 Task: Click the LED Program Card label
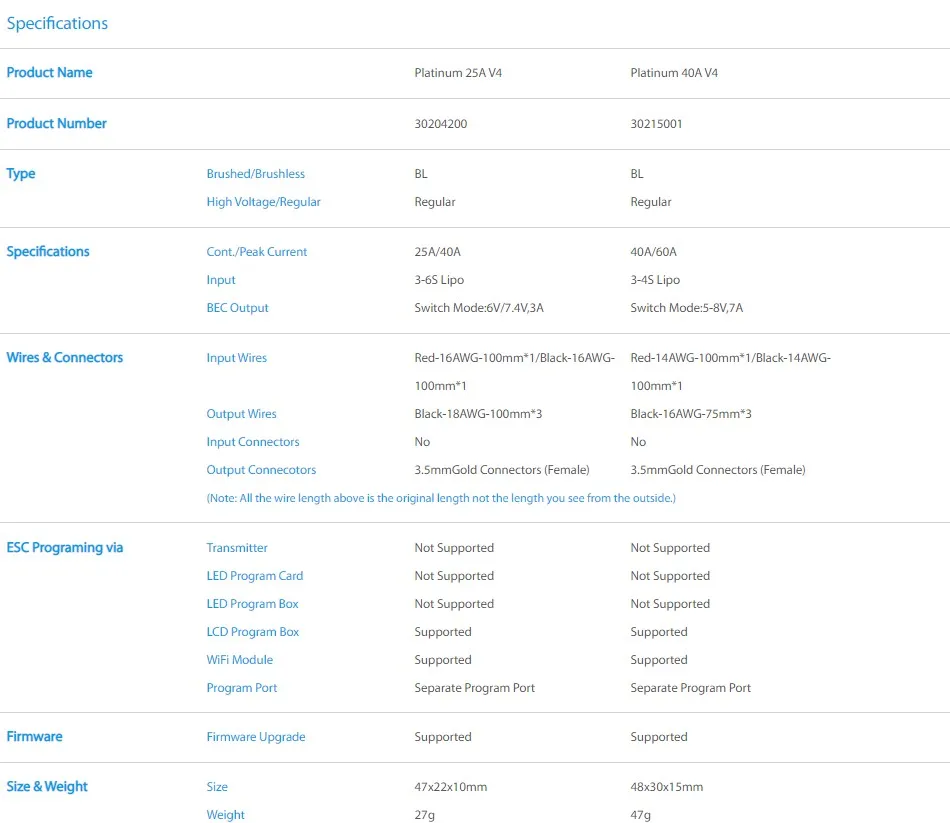coord(254,576)
